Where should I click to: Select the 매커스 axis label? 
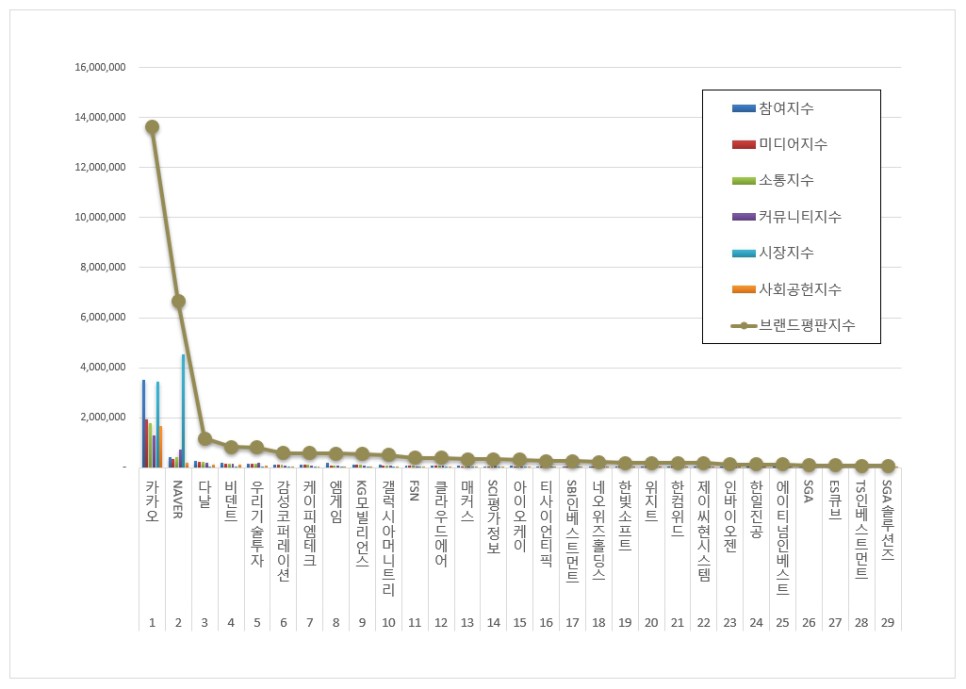point(467,501)
